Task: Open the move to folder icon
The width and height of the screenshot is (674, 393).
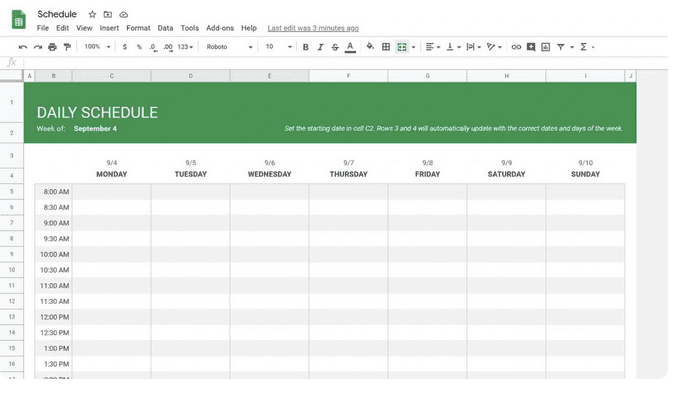Action: coord(108,15)
